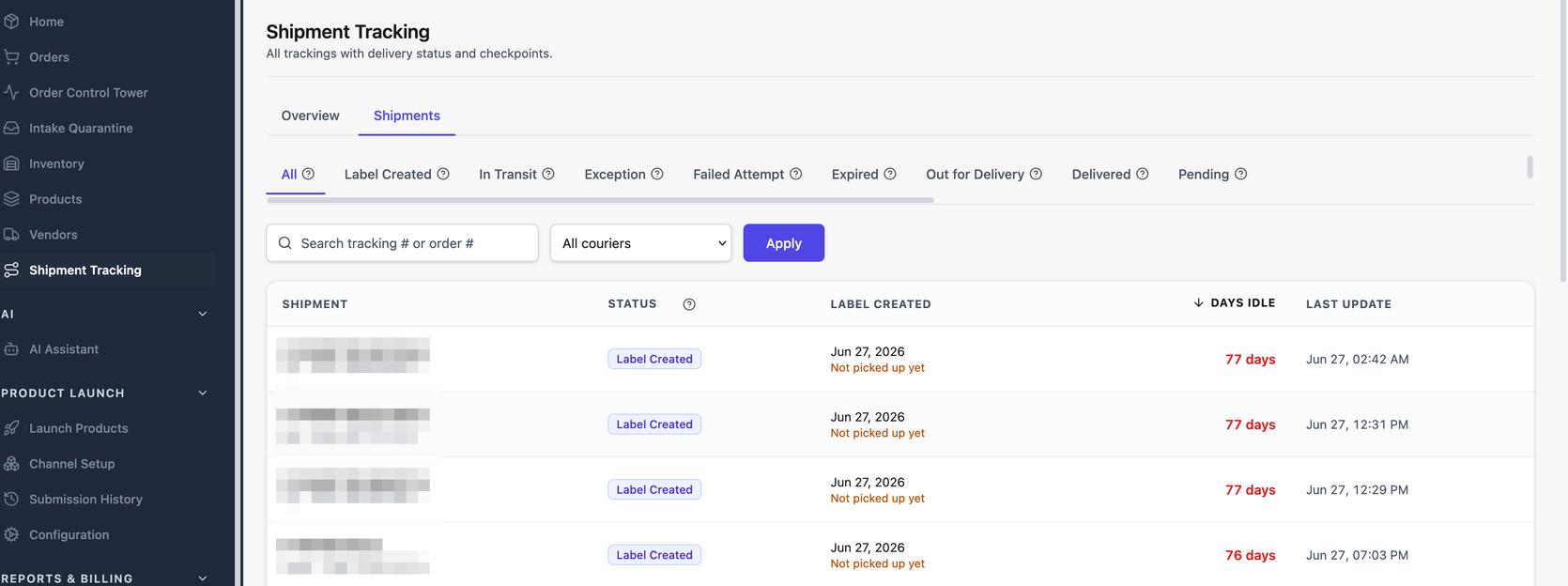The width and height of the screenshot is (1568, 586).
Task: Click last update 'Jun 27, 02:42 AM'
Action: (x=1357, y=360)
